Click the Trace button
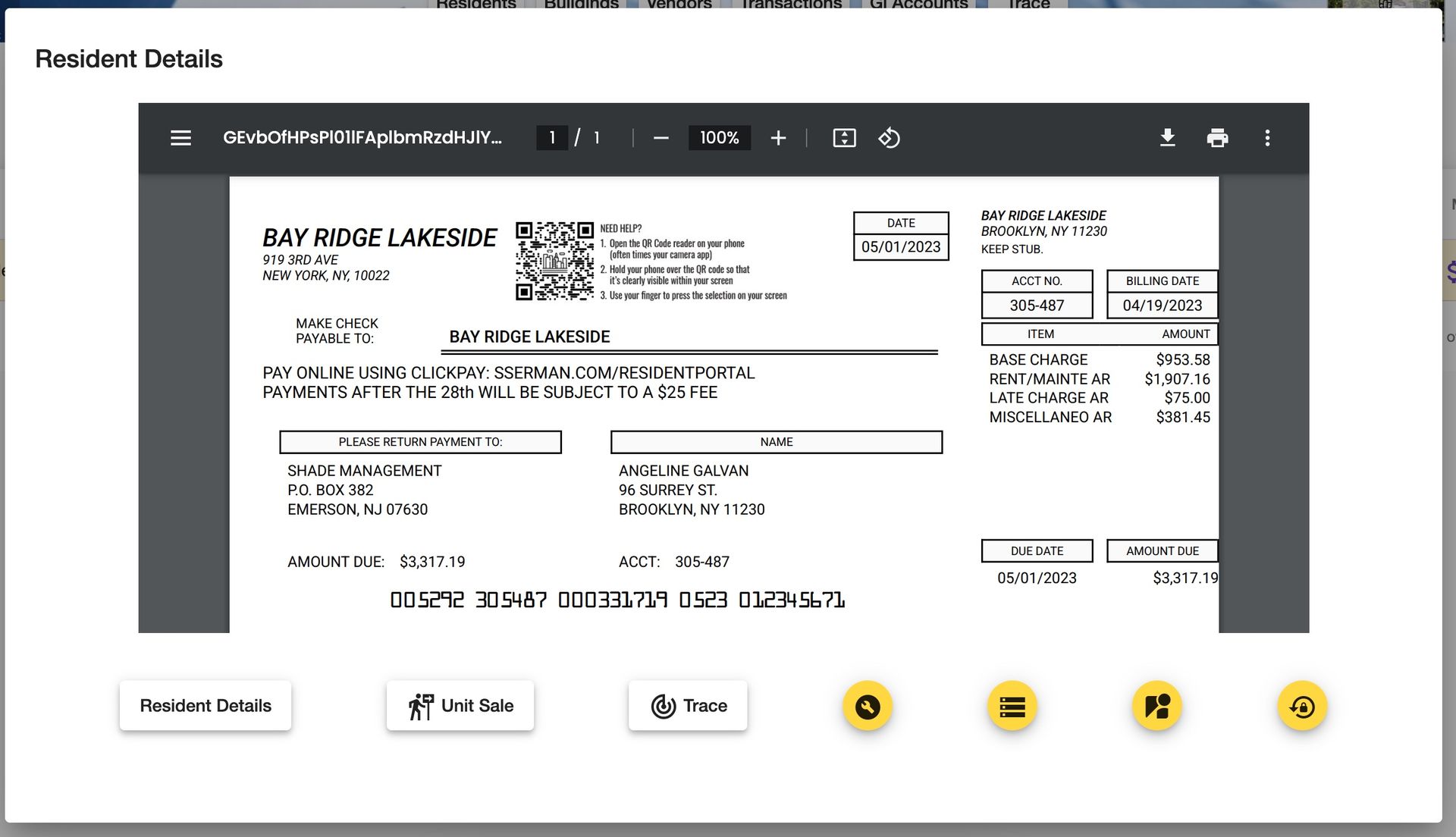The width and height of the screenshot is (1456, 837). [687, 705]
